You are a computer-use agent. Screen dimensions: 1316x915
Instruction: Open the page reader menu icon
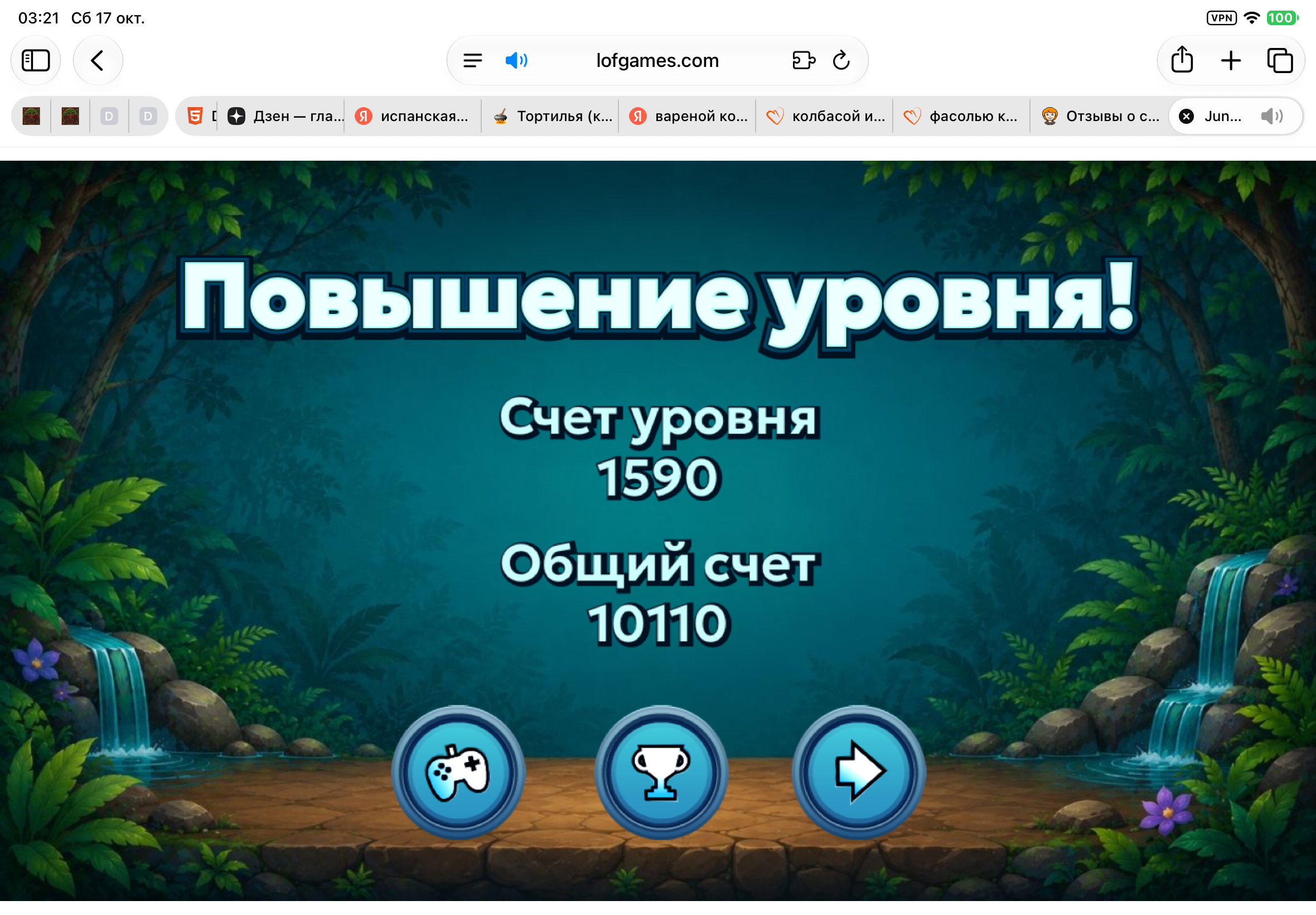pyautogui.click(x=473, y=60)
